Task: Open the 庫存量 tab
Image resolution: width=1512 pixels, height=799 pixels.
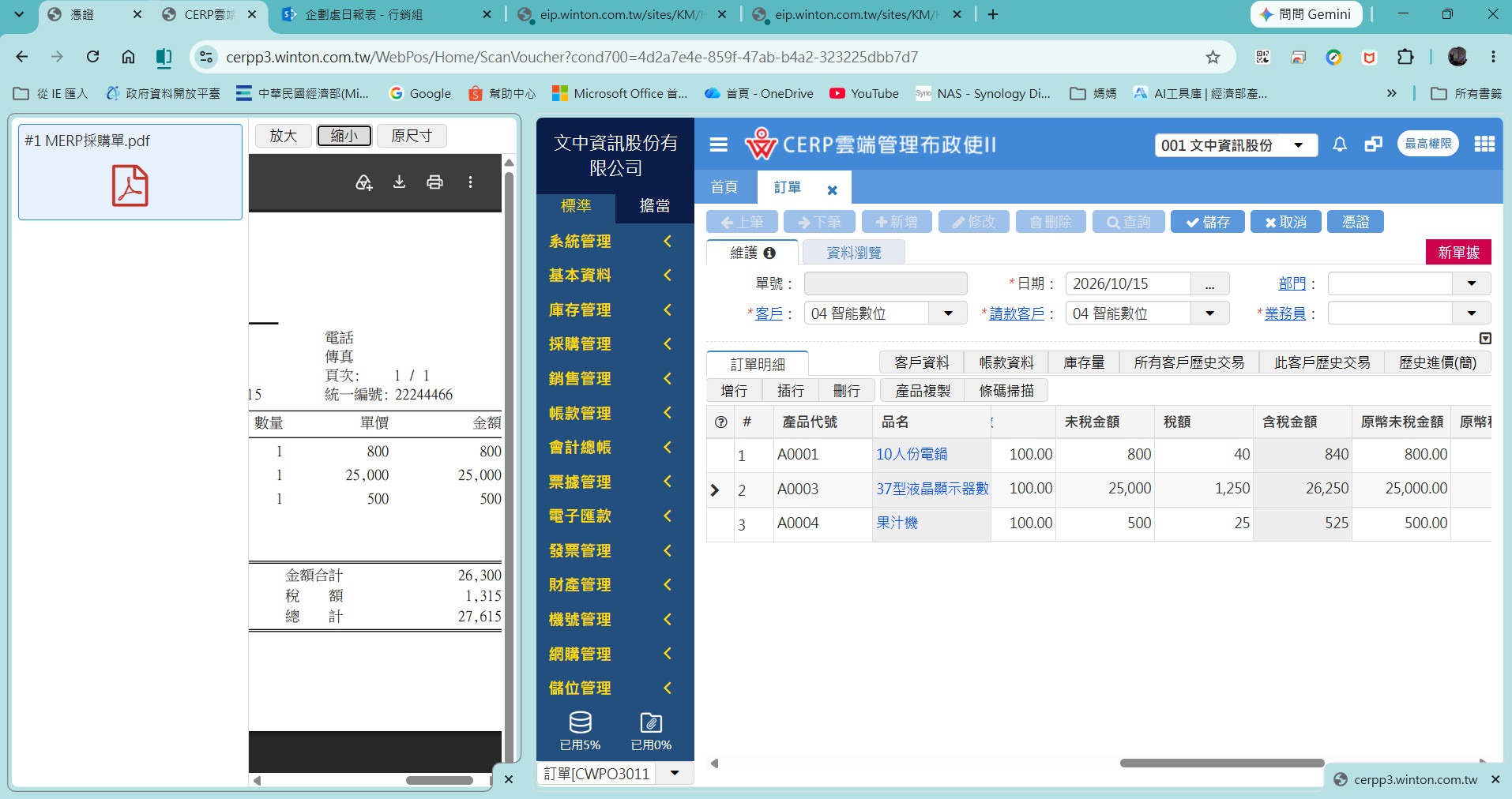Action: 1084,362
